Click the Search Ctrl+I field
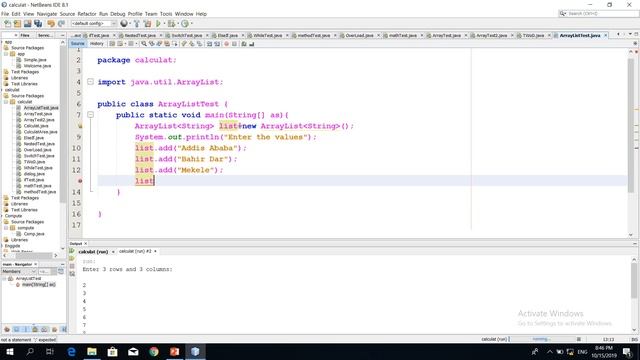This screenshot has width=640, height=360. [x=599, y=13]
